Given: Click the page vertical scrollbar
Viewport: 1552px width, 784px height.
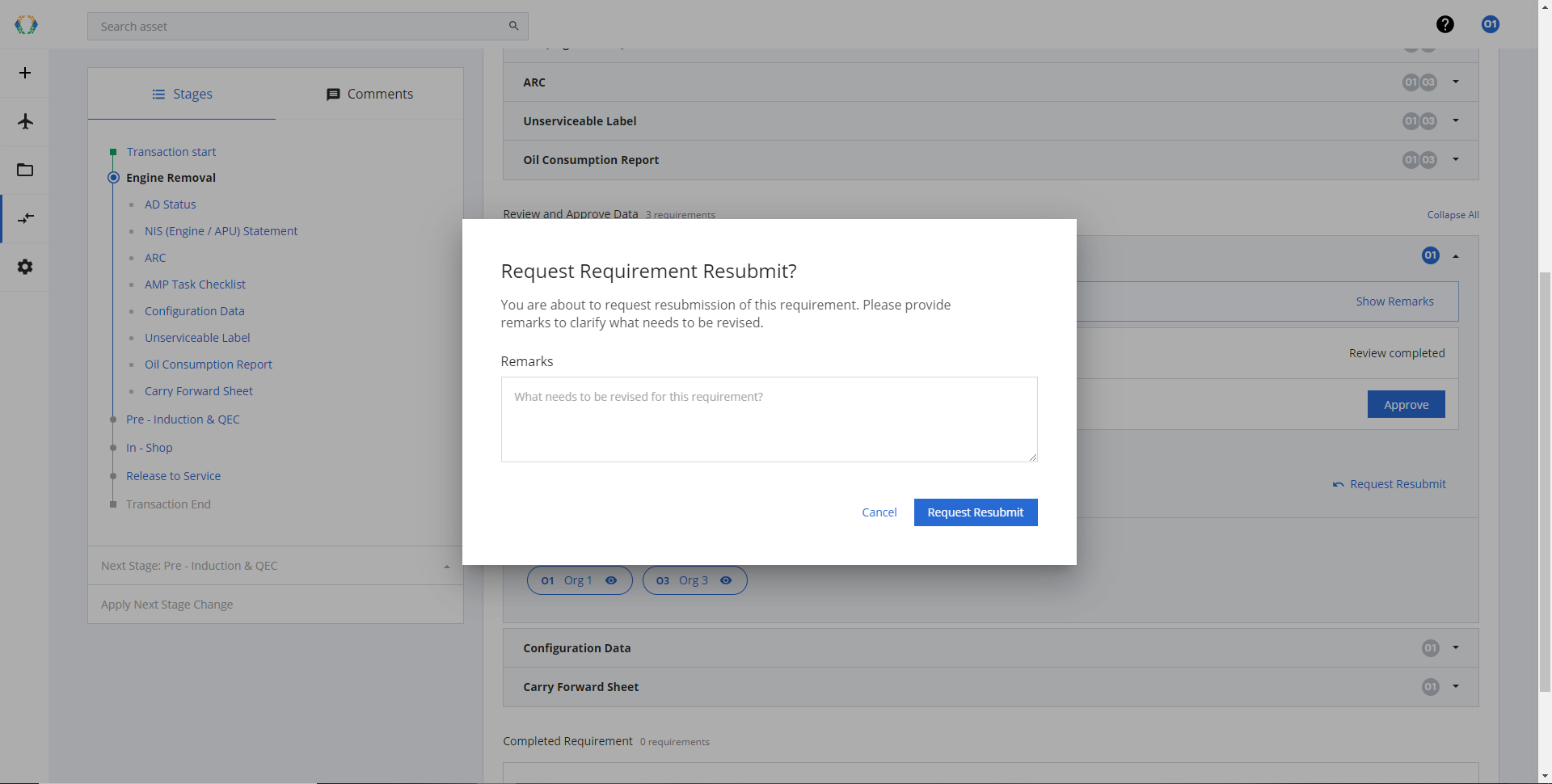Looking at the screenshot, I should click(1545, 482).
